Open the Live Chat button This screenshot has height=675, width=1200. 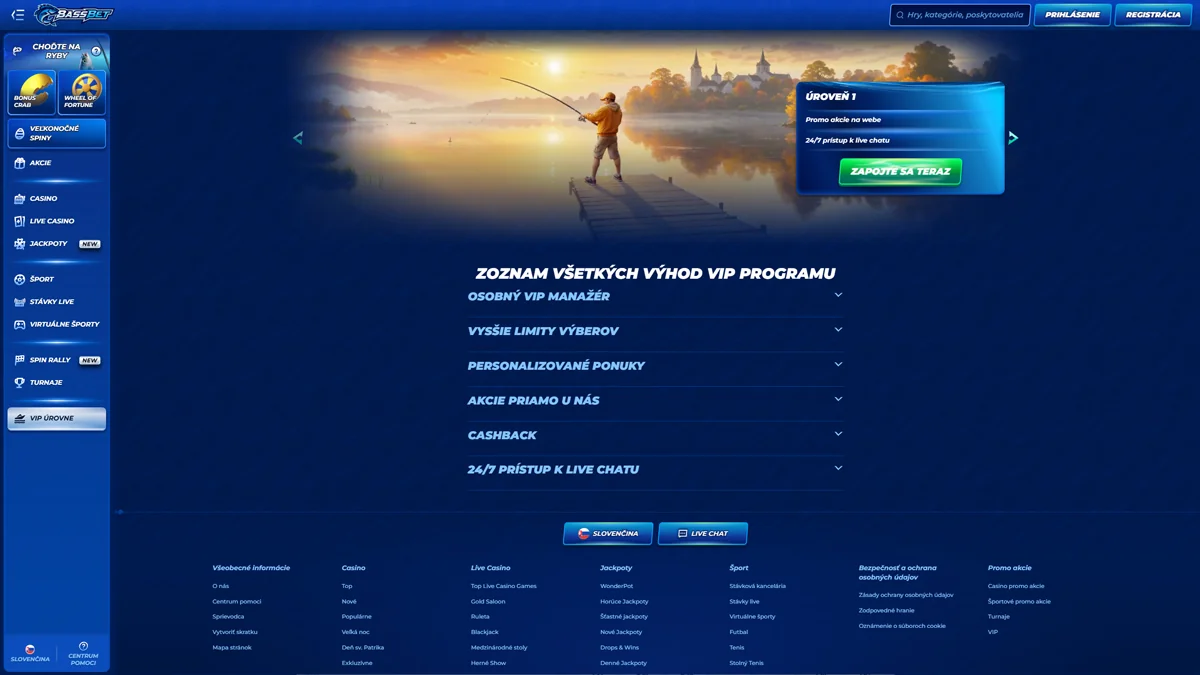pyautogui.click(x=703, y=534)
